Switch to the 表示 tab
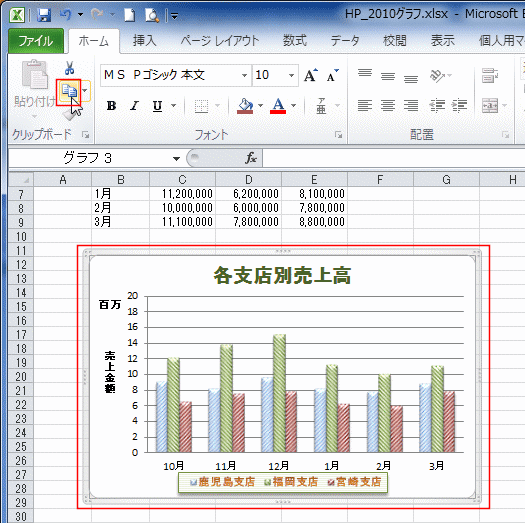The width and height of the screenshot is (525, 523). point(443,41)
